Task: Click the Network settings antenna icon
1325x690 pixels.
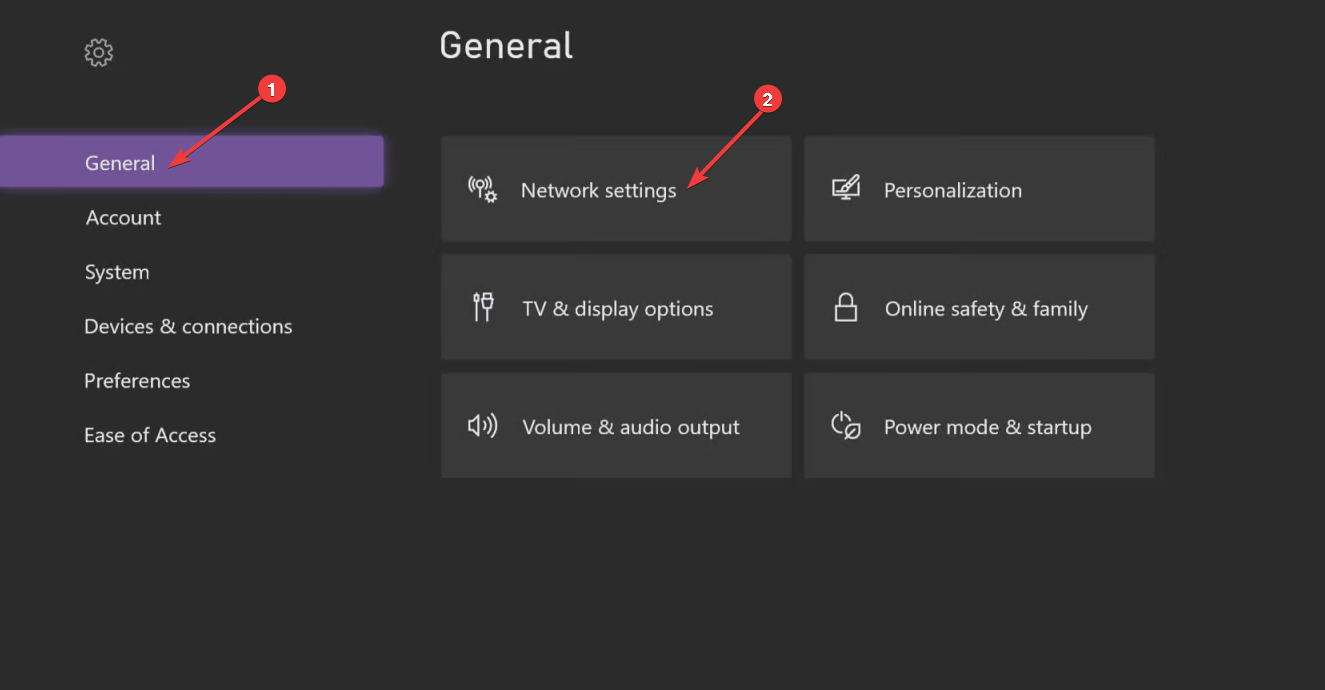Action: click(482, 189)
